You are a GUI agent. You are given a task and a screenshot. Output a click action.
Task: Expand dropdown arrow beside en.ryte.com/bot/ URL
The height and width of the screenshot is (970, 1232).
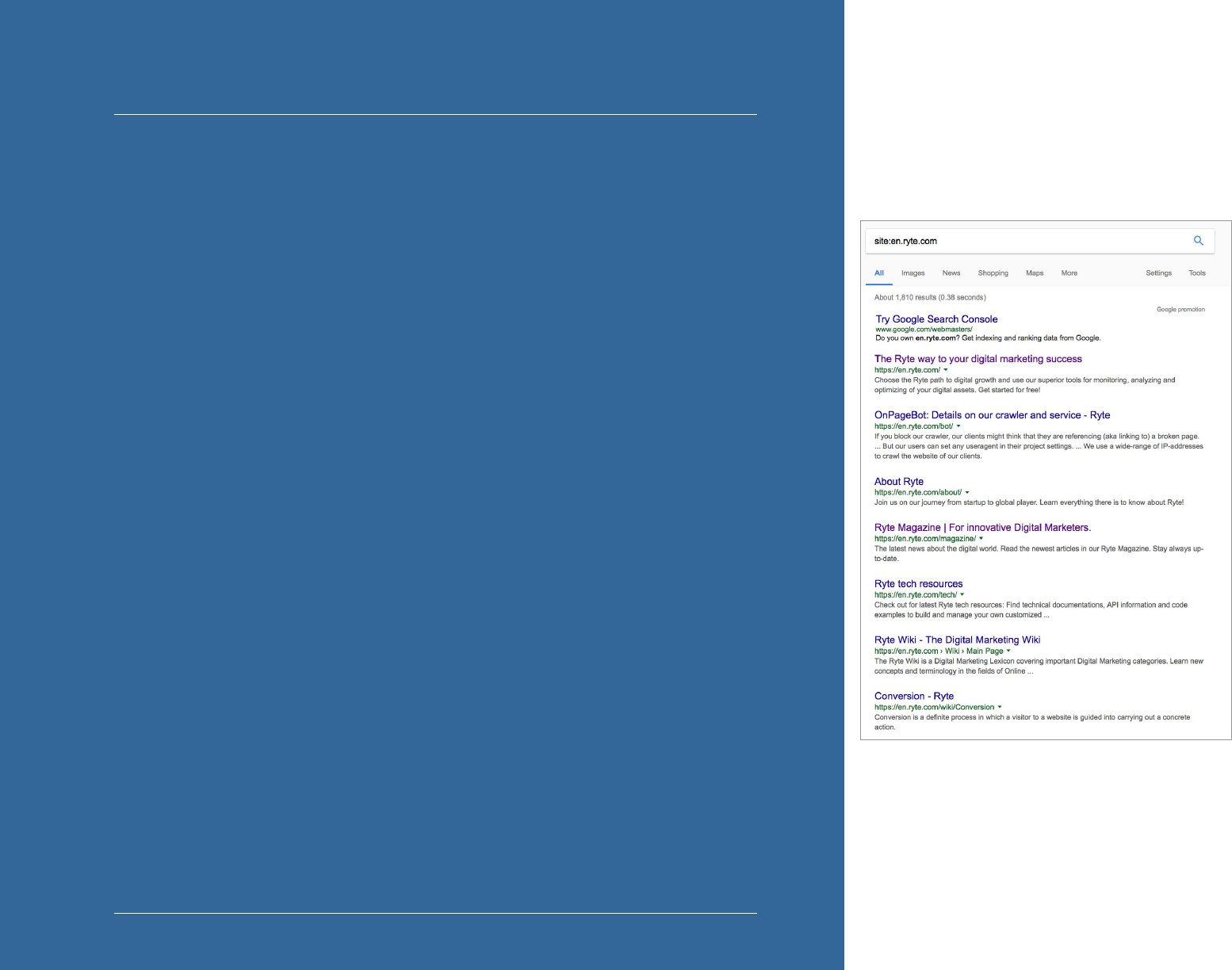point(958,426)
